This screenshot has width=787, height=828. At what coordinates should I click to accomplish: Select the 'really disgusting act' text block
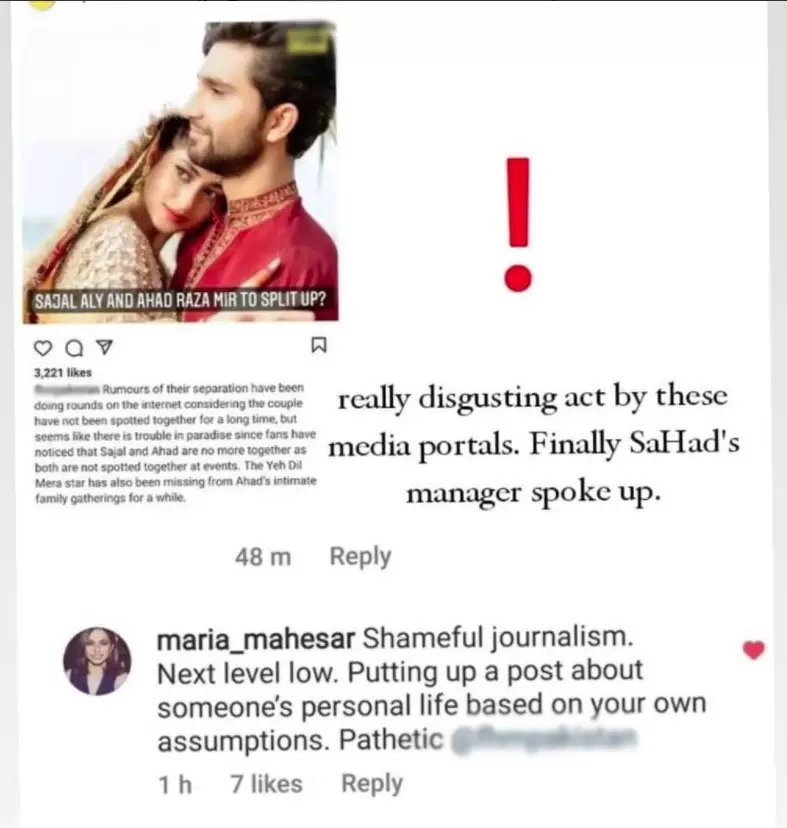[x=533, y=444]
